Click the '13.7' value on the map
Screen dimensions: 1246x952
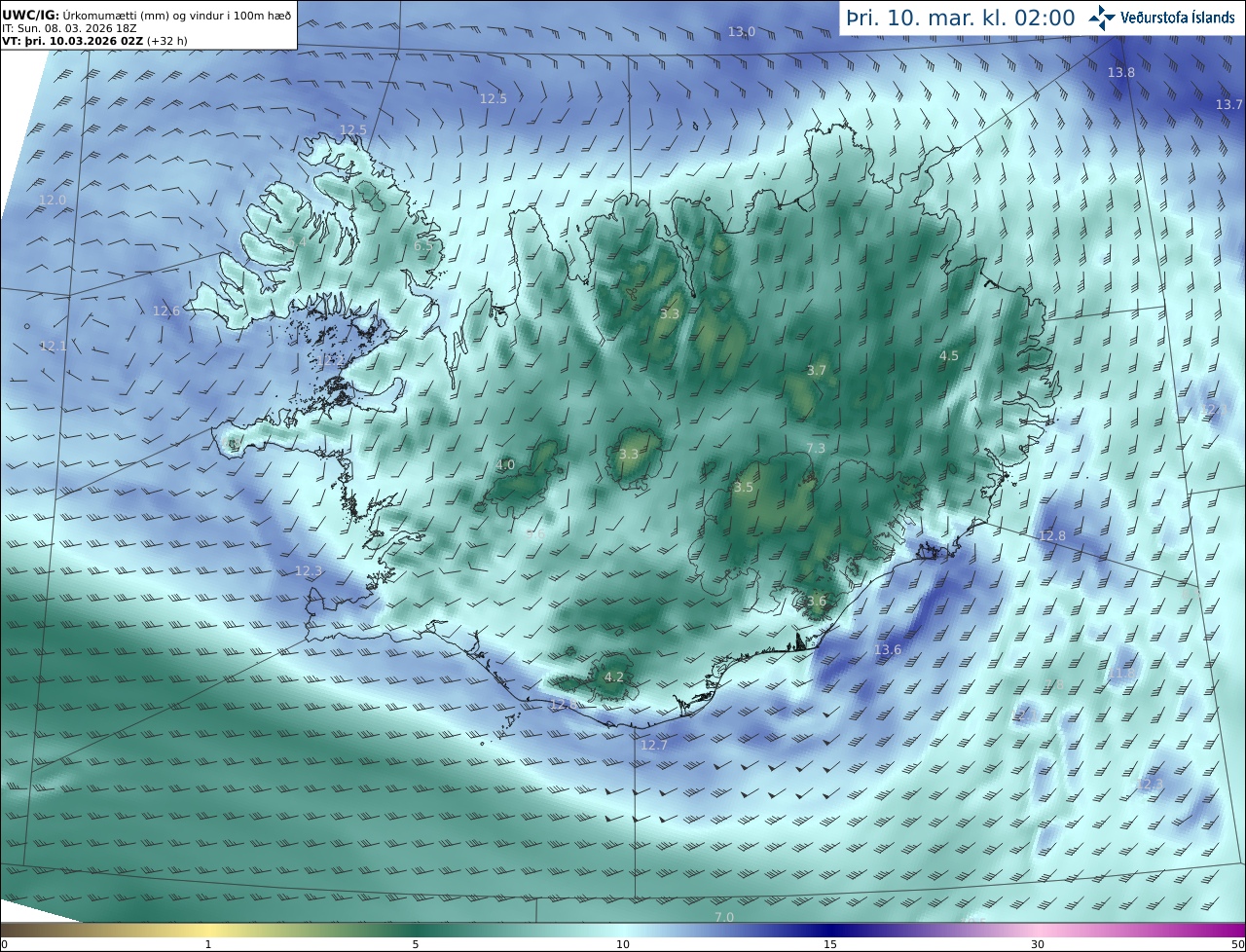coord(1229,104)
